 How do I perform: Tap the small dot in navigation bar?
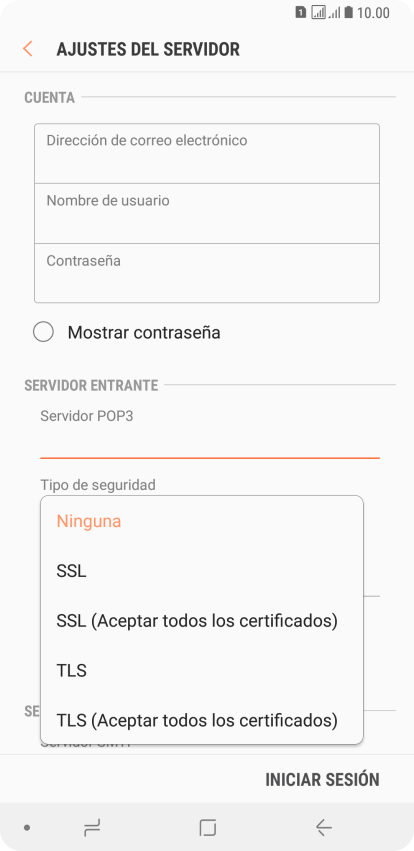(27, 828)
